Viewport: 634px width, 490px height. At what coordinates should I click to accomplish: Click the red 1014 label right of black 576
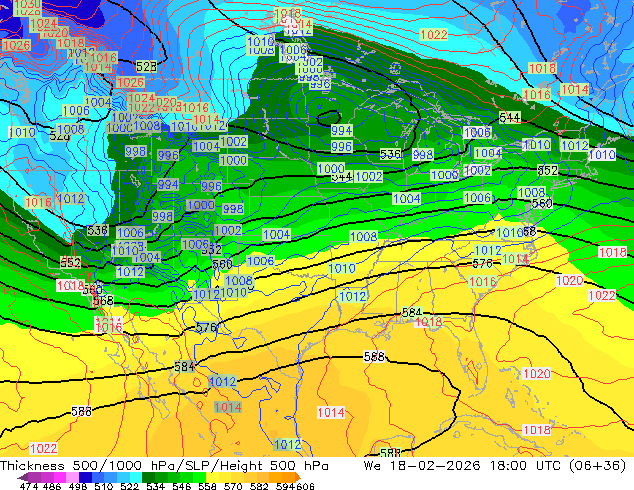tap(515, 259)
